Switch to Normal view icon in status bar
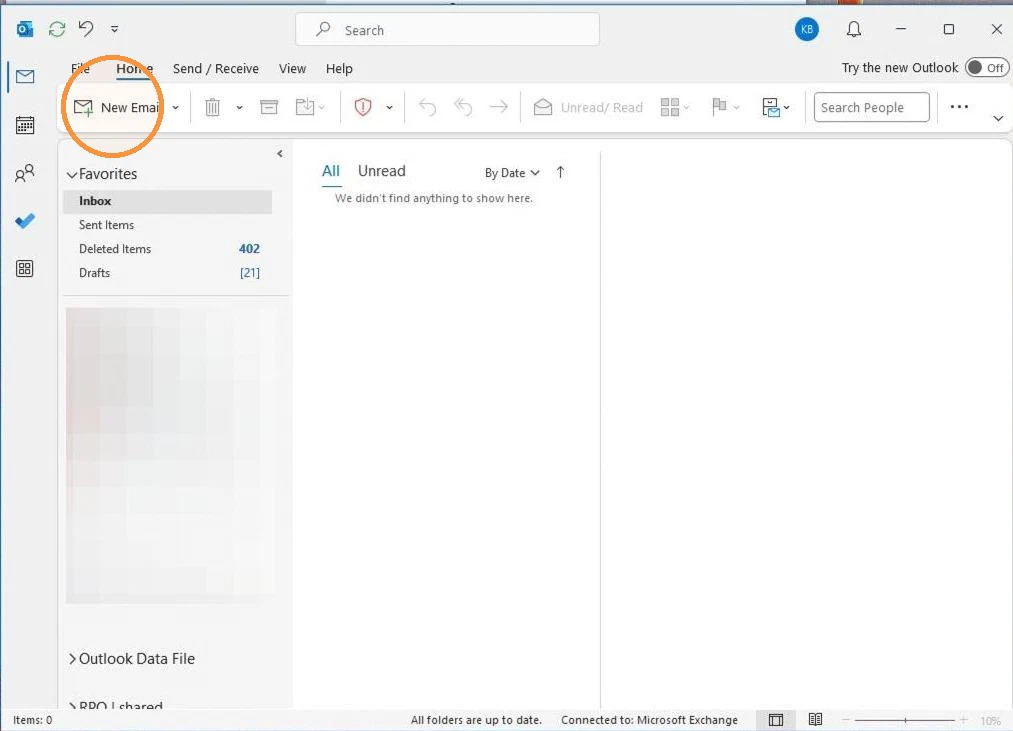The image size is (1013, 731). pyautogui.click(x=776, y=719)
